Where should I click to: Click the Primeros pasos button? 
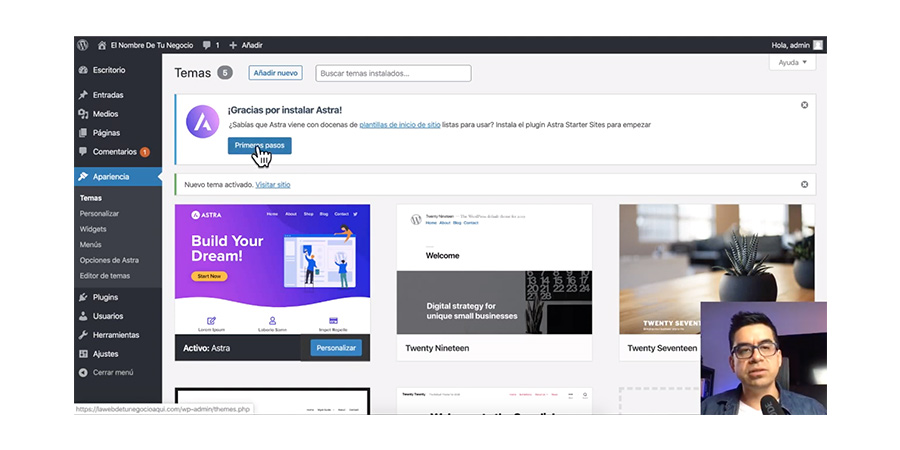tap(259, 146)
